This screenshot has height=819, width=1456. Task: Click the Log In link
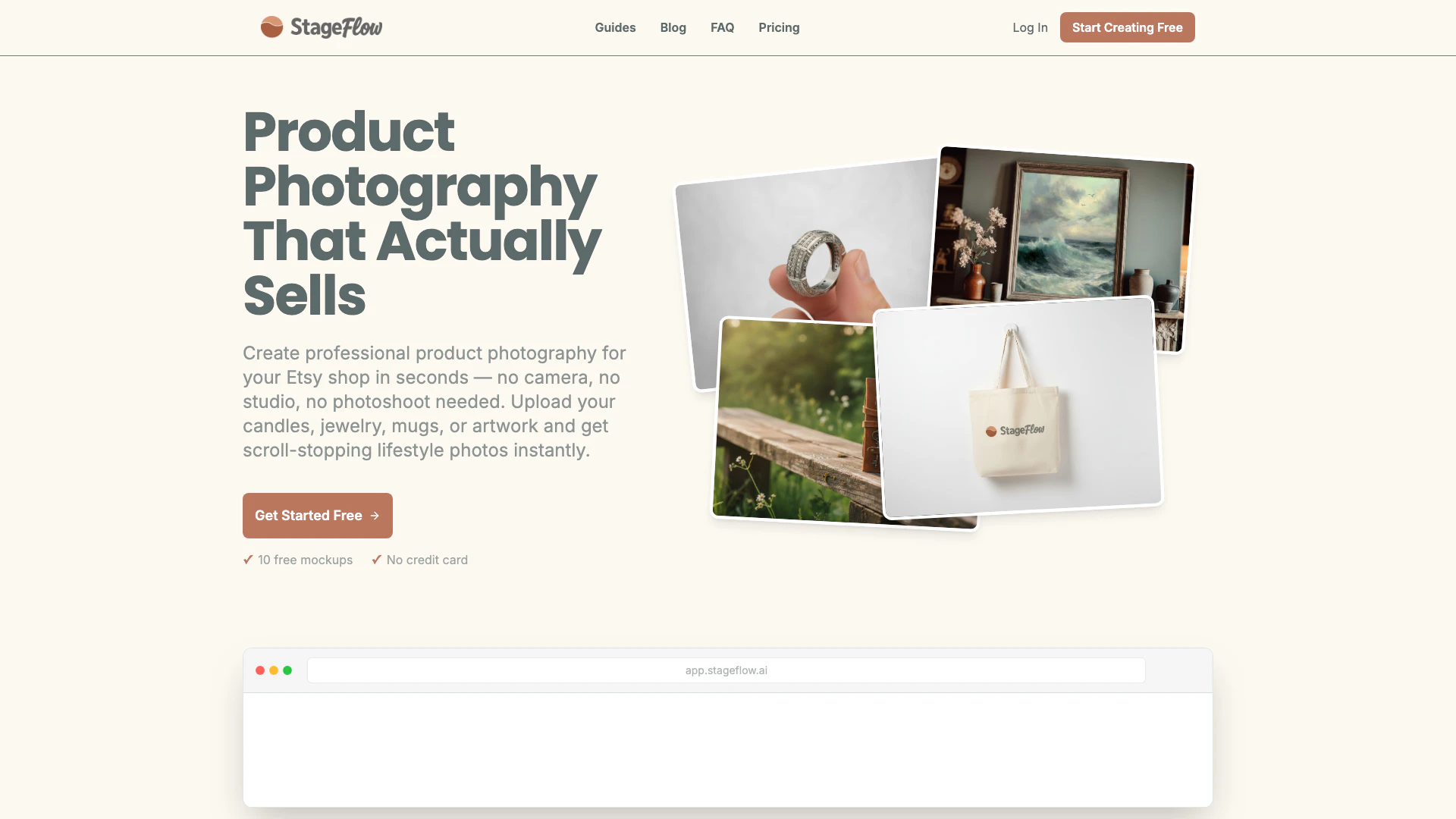point(1030,27)
